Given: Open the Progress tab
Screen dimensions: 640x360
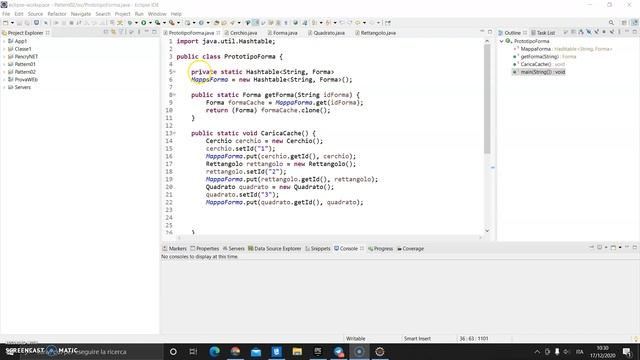Looking at the screenshot, I should (380, 248).
